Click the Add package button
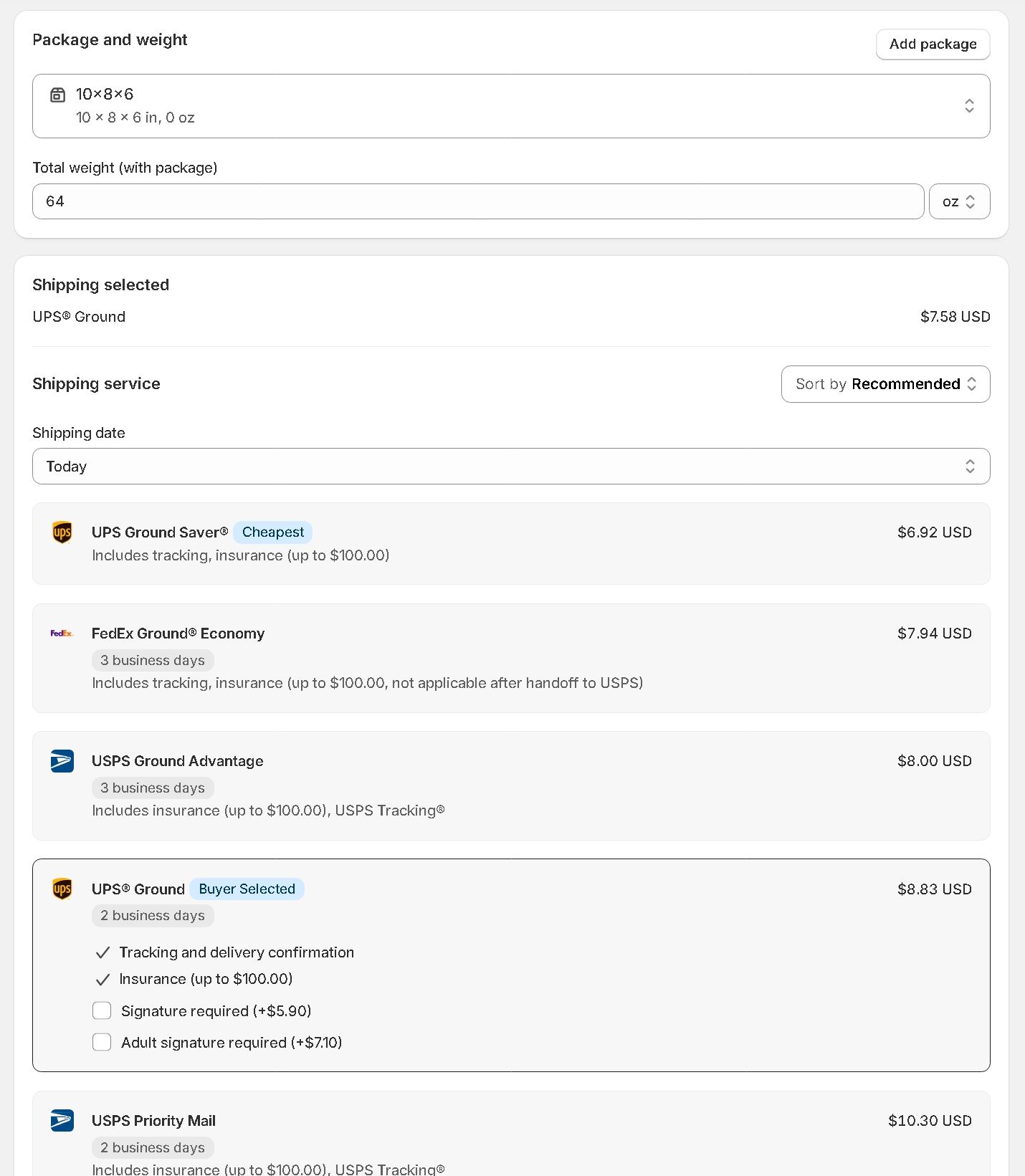 pyautogui.click(x=933, y=44)
